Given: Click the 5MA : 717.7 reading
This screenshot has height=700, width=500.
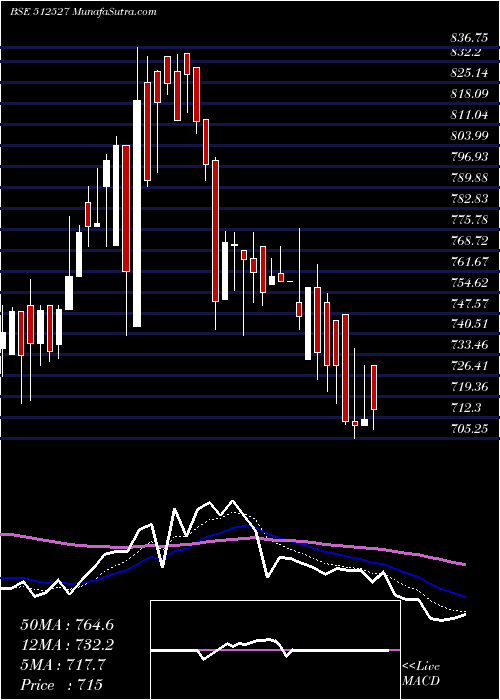Looking at the screenshot, I should [x=63, y=665].
